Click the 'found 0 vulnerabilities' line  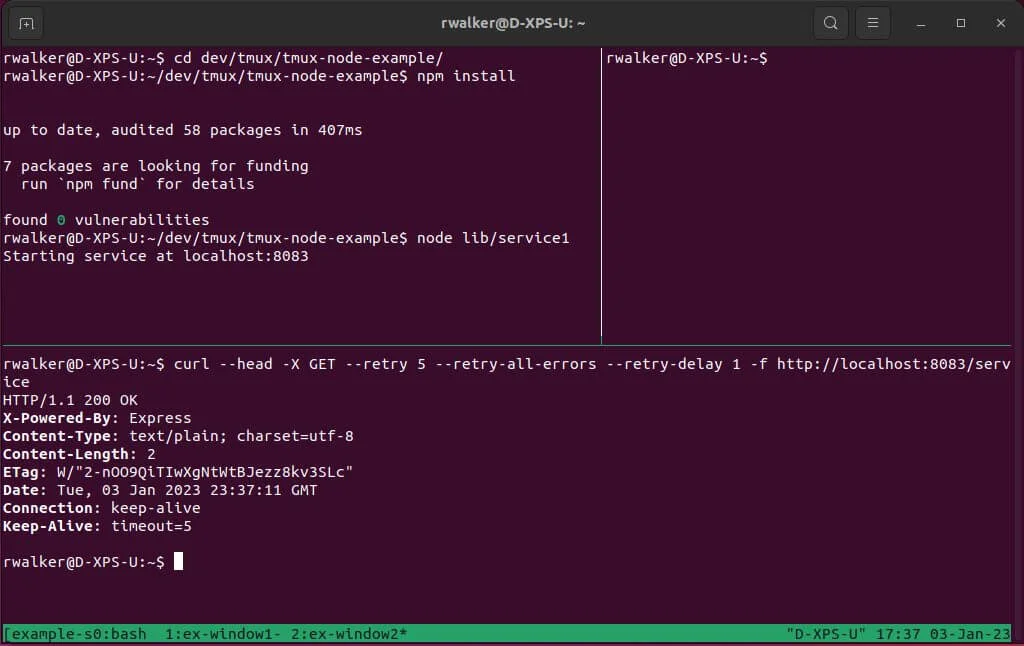[106, 220]
